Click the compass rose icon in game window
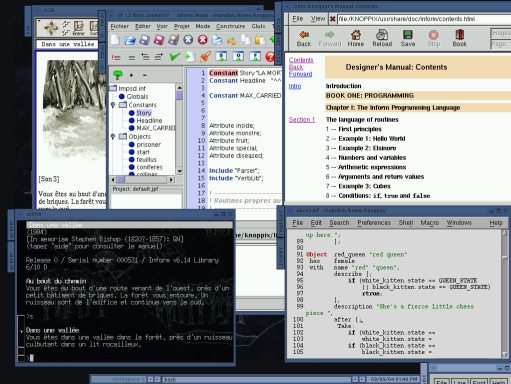Image resolution: width=511 pixels, height=384 pixels. coord(51,28)
